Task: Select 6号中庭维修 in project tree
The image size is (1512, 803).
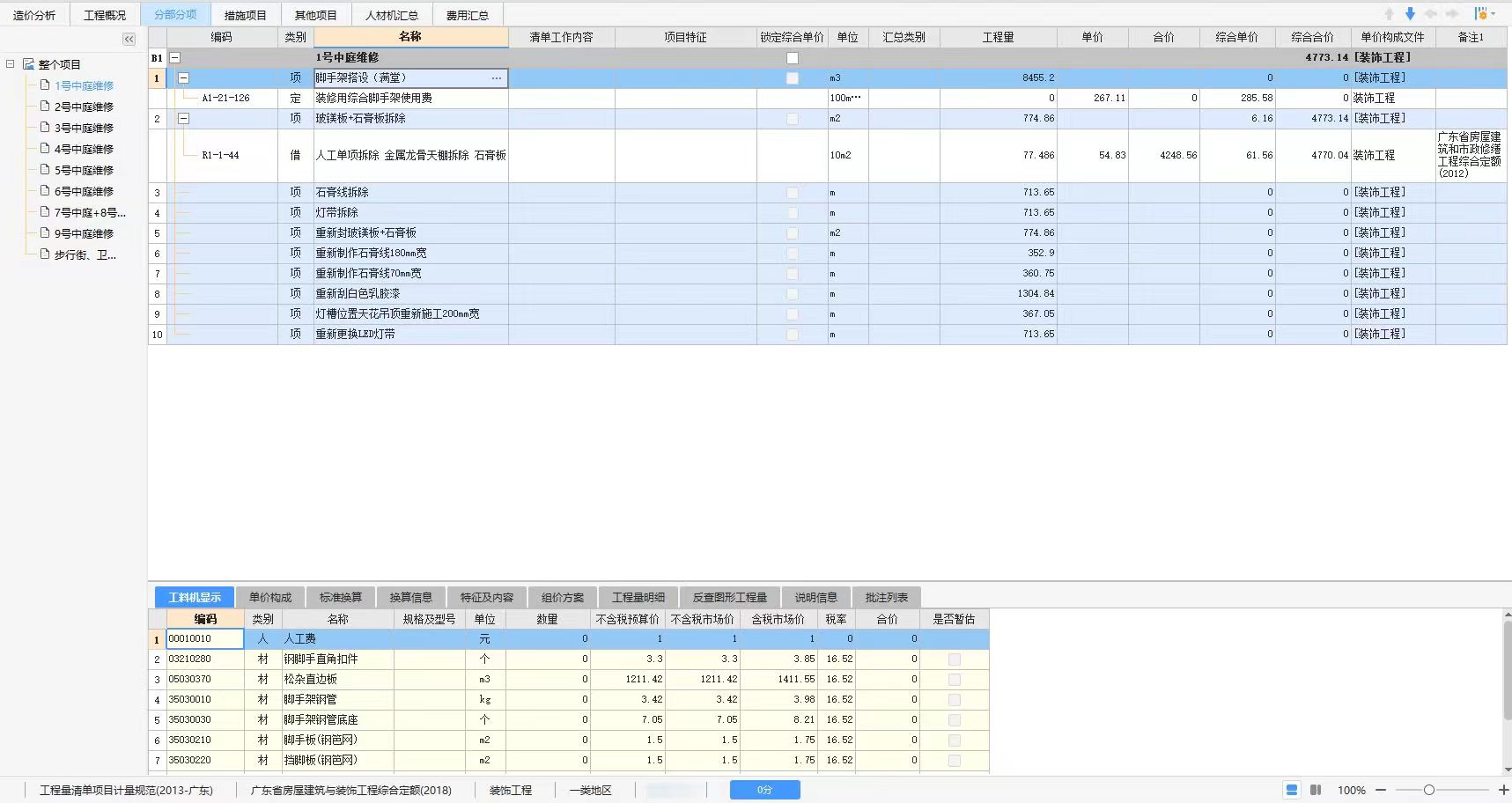Action: point(84,191)
